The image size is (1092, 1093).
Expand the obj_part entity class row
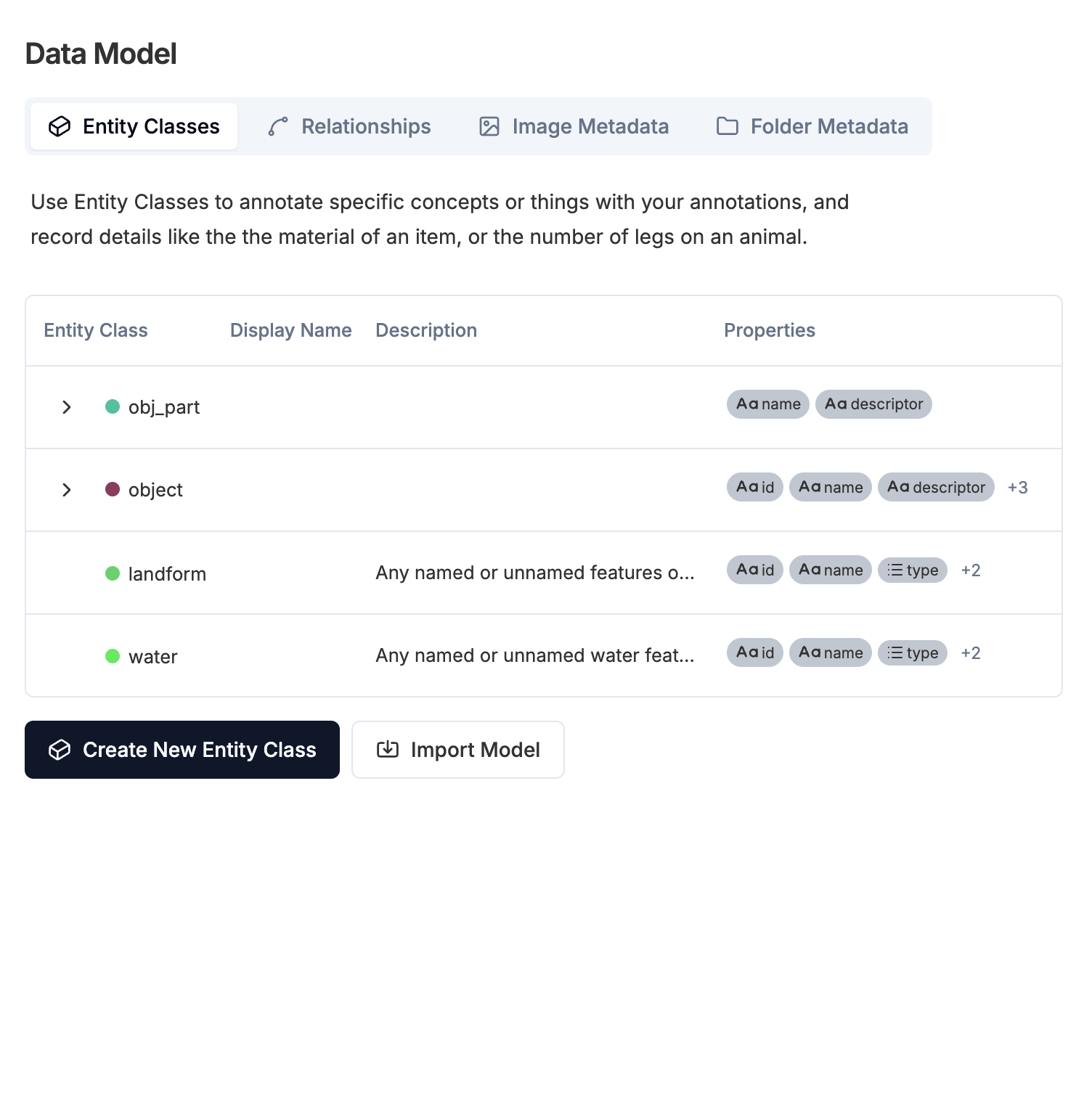[67, 406]
